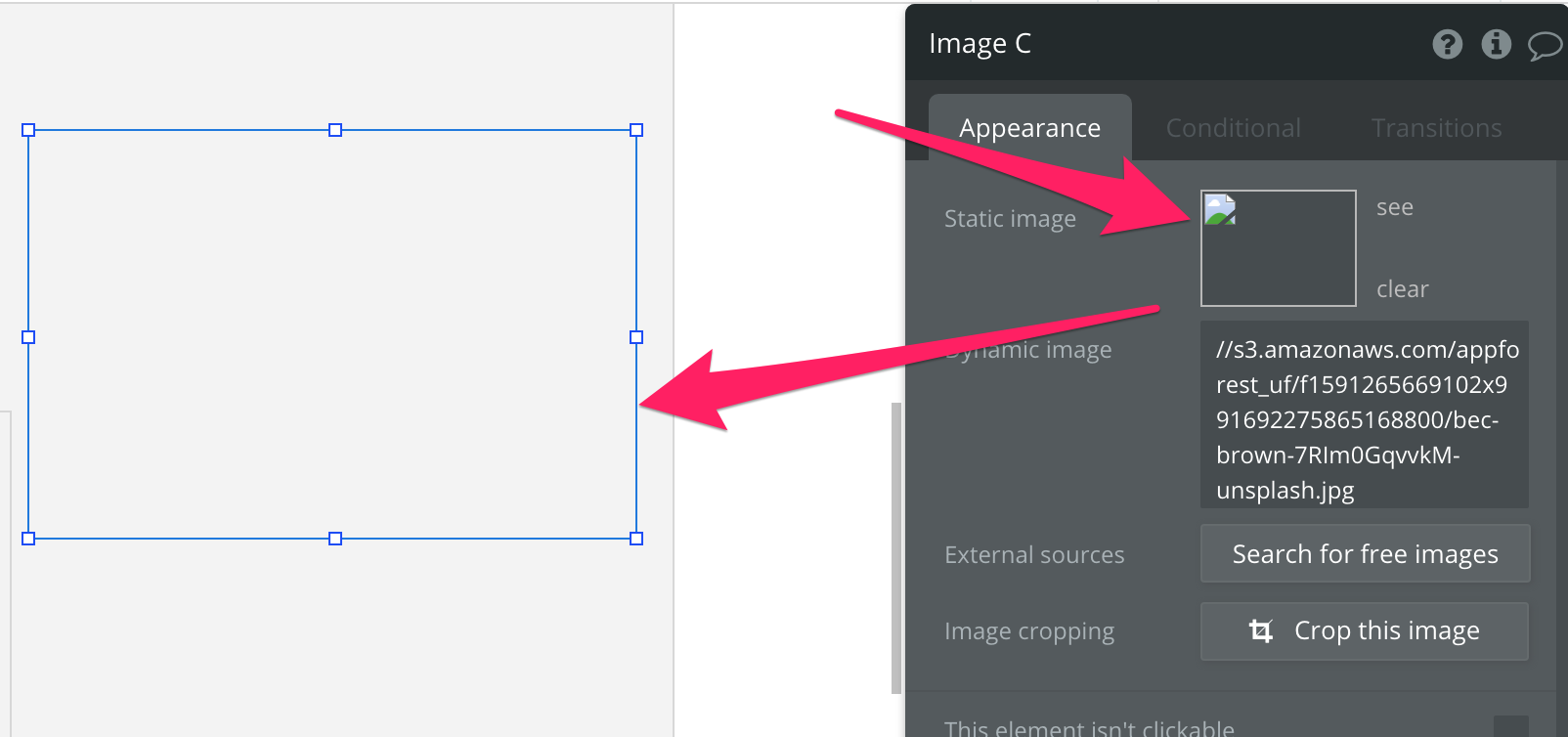This screenshot has width=1568, height=737.
Task: Open the comment speech bubble icon
Action: (1544, 45)
